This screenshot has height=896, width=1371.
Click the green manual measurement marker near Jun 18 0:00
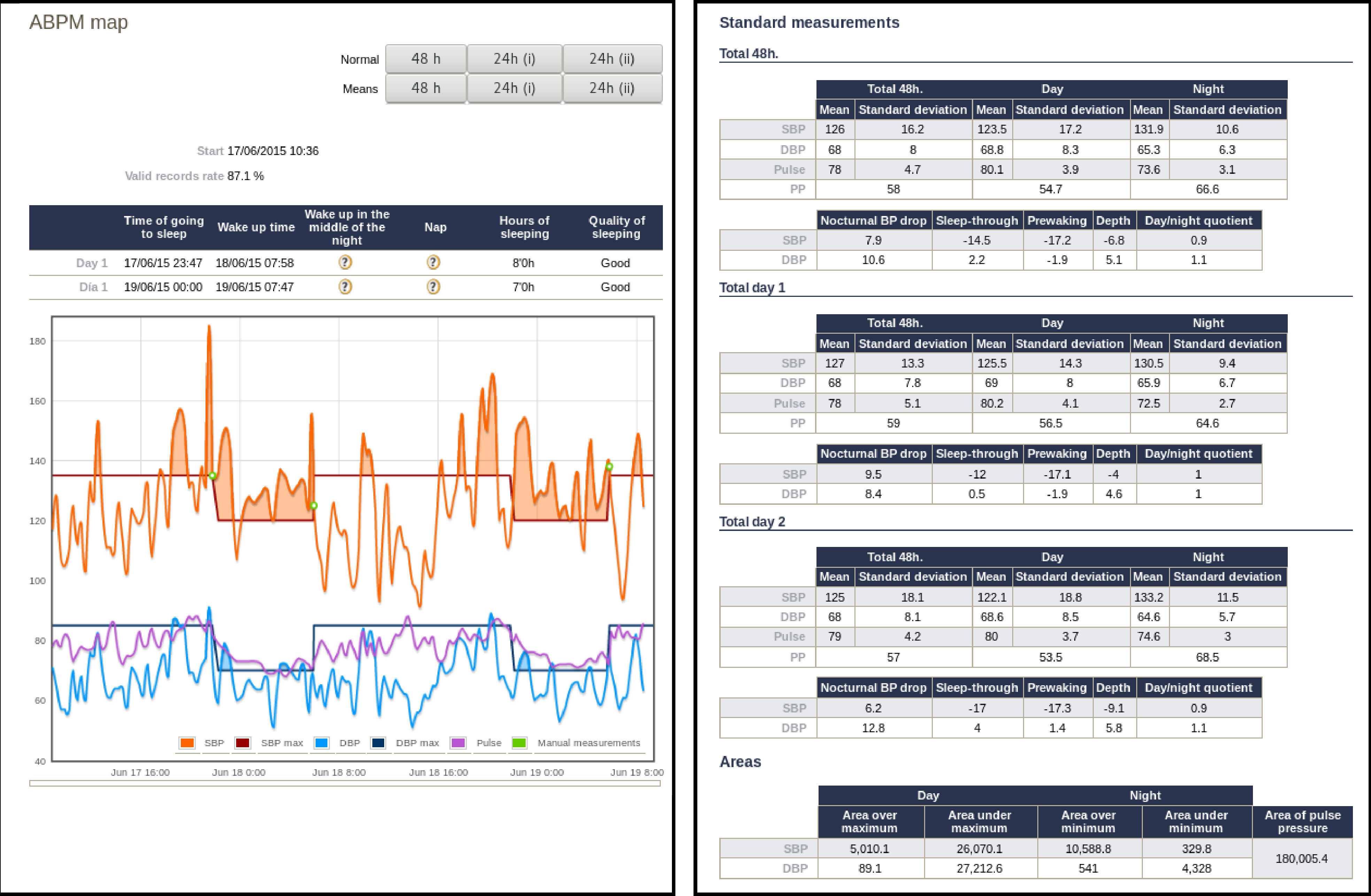[212, 476]
